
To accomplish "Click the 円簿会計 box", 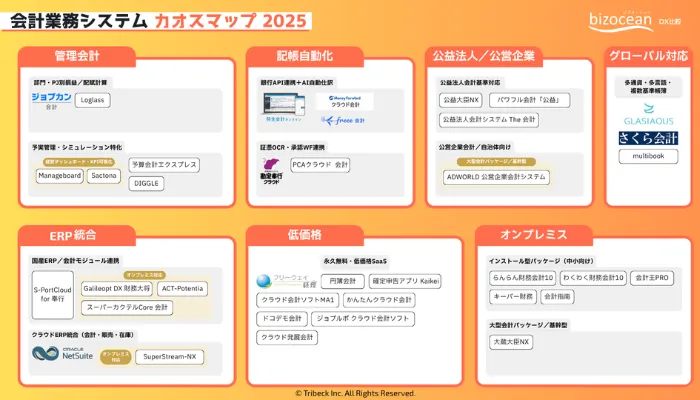I will [342, 281].
